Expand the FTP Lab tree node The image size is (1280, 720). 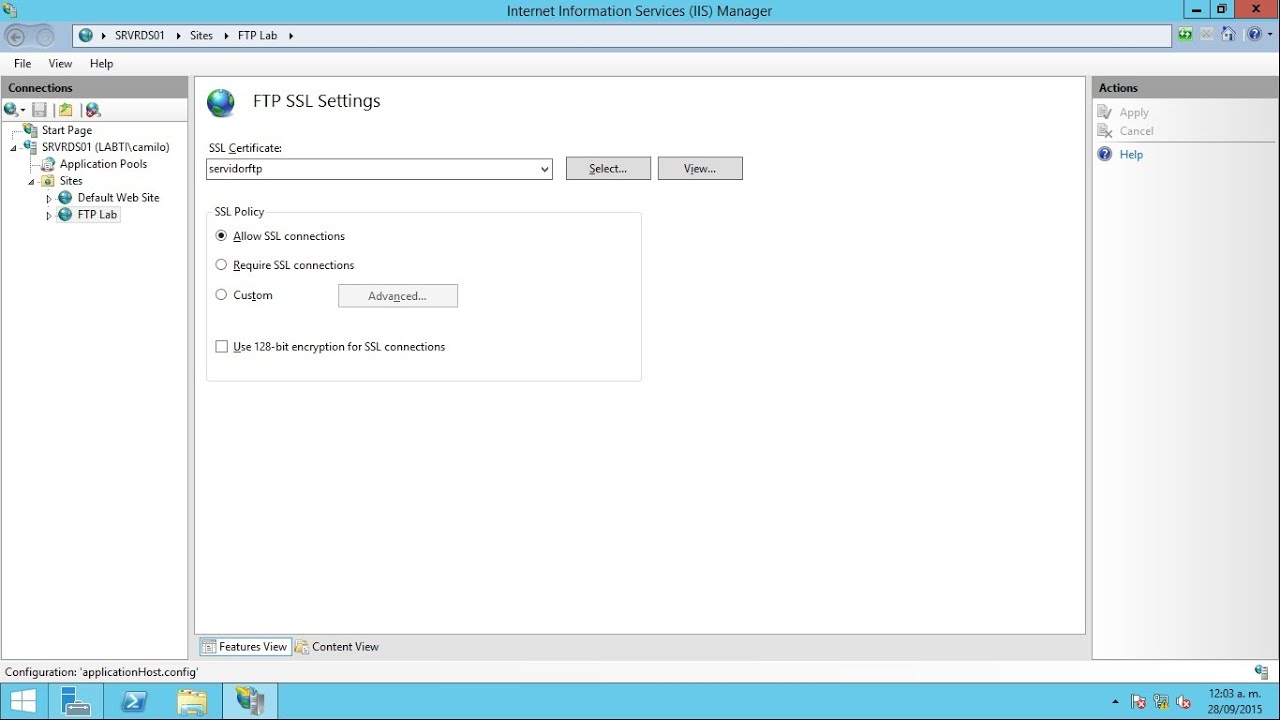48,216
